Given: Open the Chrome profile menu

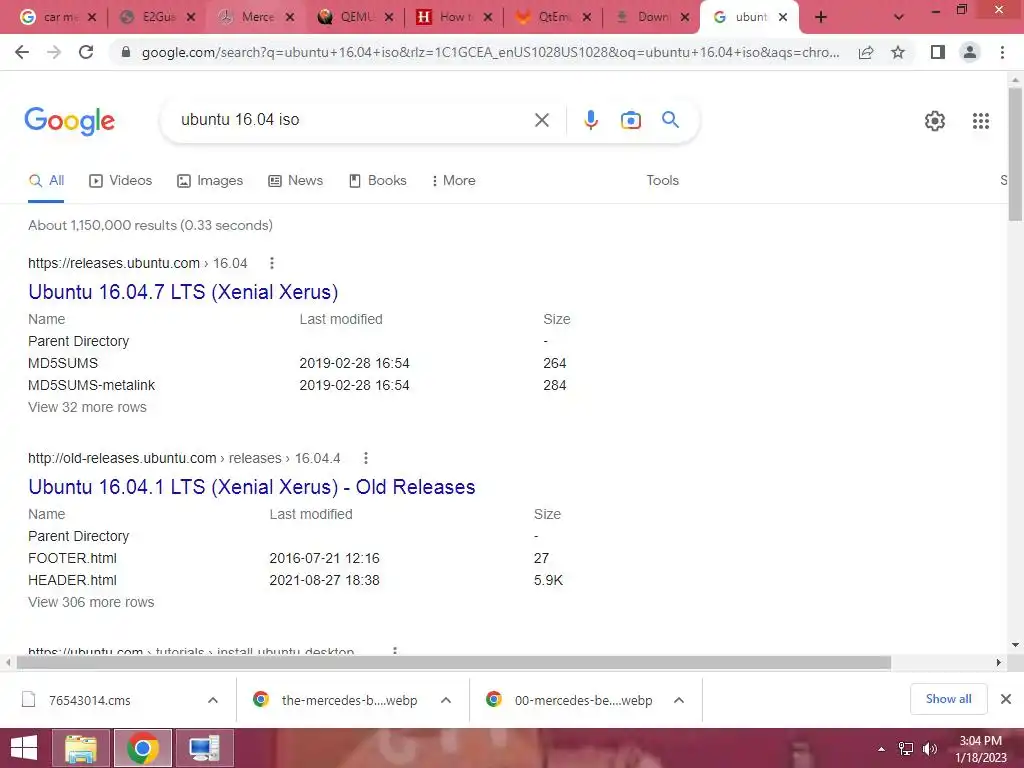Looking at the screenshot, I should tap(970, 52).
